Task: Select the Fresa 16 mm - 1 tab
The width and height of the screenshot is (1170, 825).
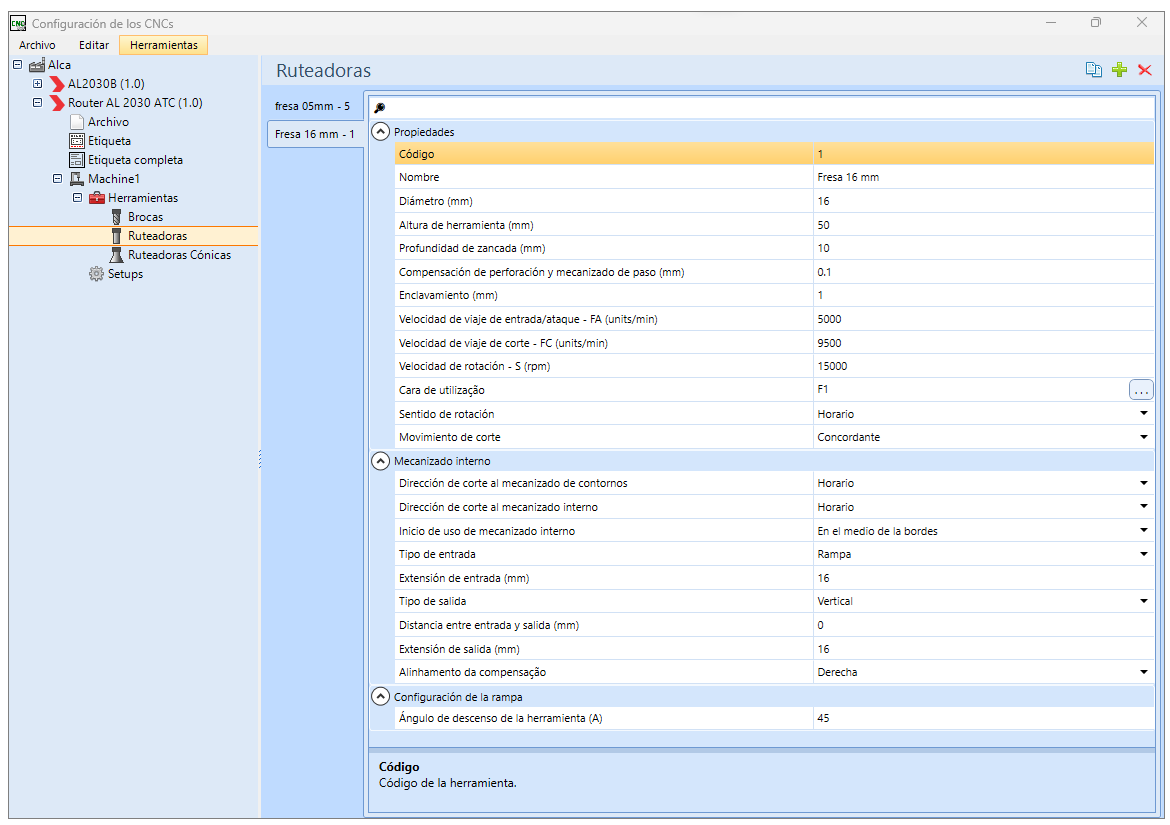Action: (315, 134)
